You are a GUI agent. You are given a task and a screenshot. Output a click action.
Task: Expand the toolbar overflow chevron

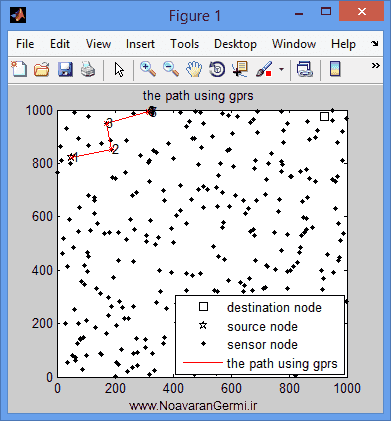coord(376,65)
